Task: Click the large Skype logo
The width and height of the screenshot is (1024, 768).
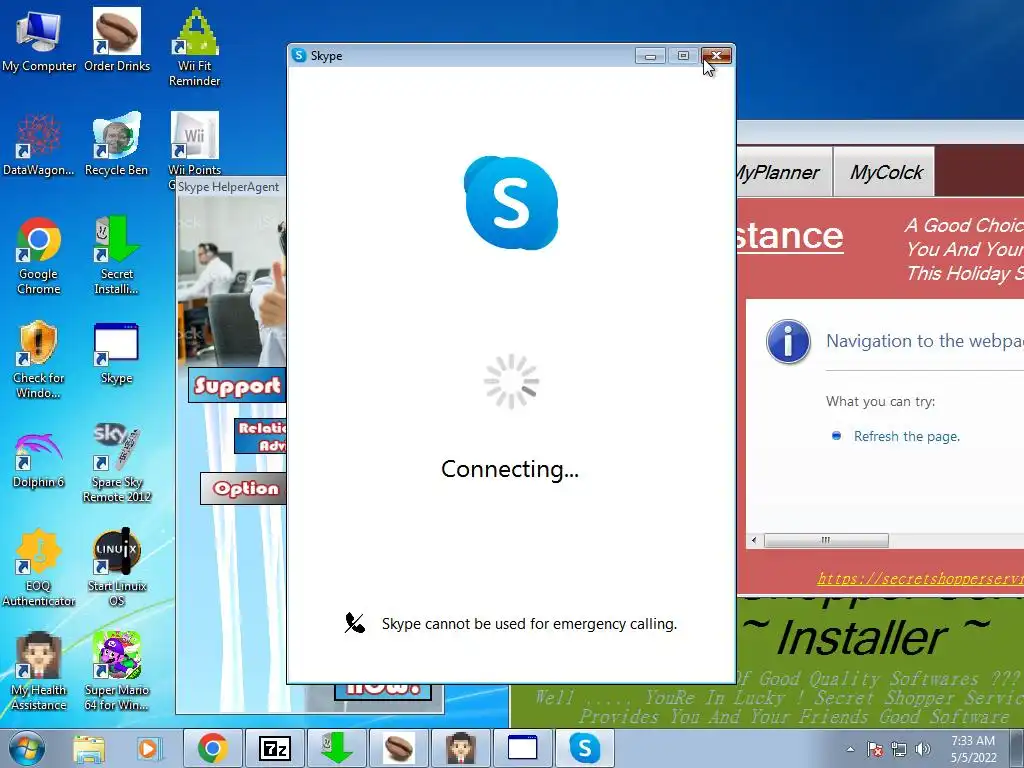Action: pos(511,202)
